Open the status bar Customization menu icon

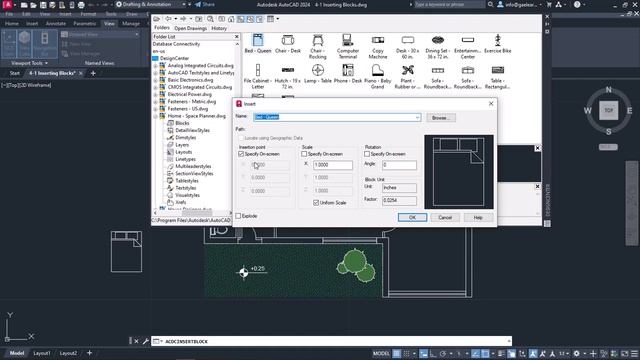(x=635, y=353)
